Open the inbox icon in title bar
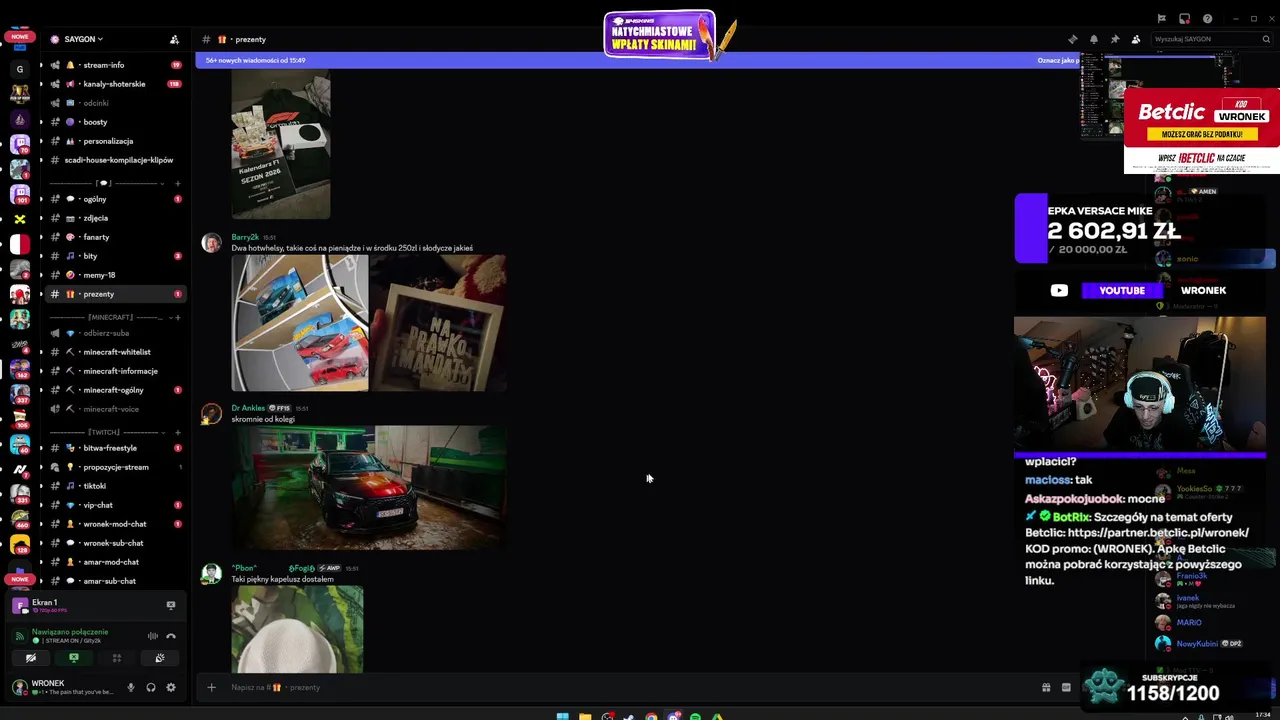This screenshot has width=1280, height=720. point(1184,18)
